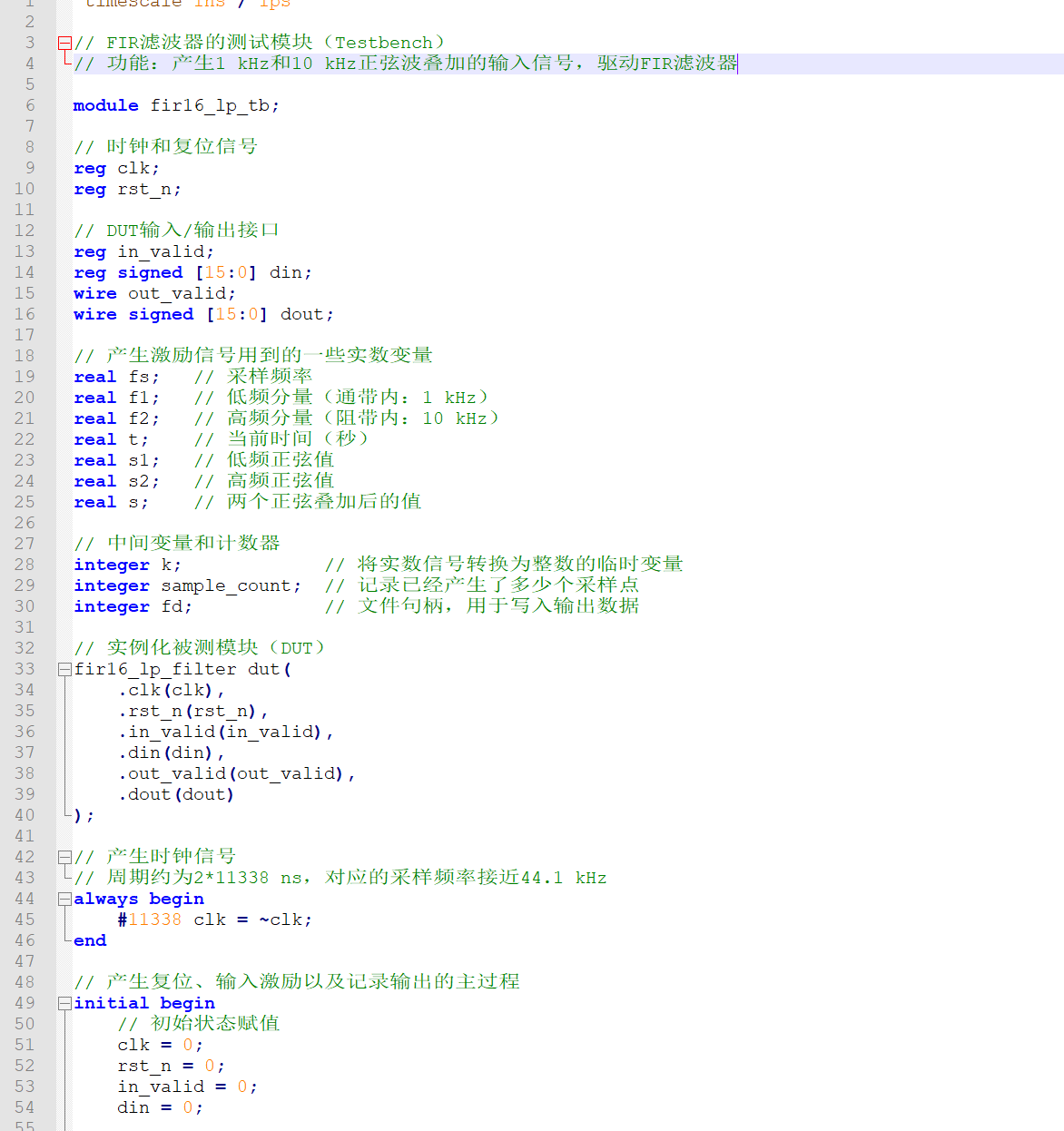Image resolution: width=1064 pixels, height=1131 pixels.
Task: Click on 'real s;' declaration
Action: pos(112,502)
